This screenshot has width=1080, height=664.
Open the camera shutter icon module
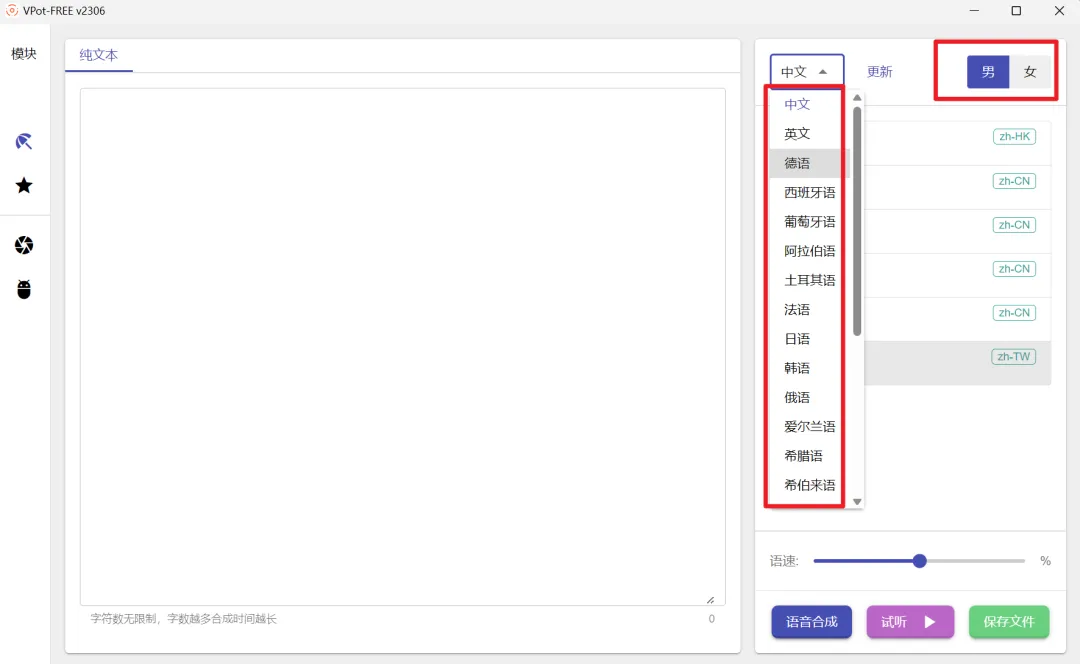24,245
